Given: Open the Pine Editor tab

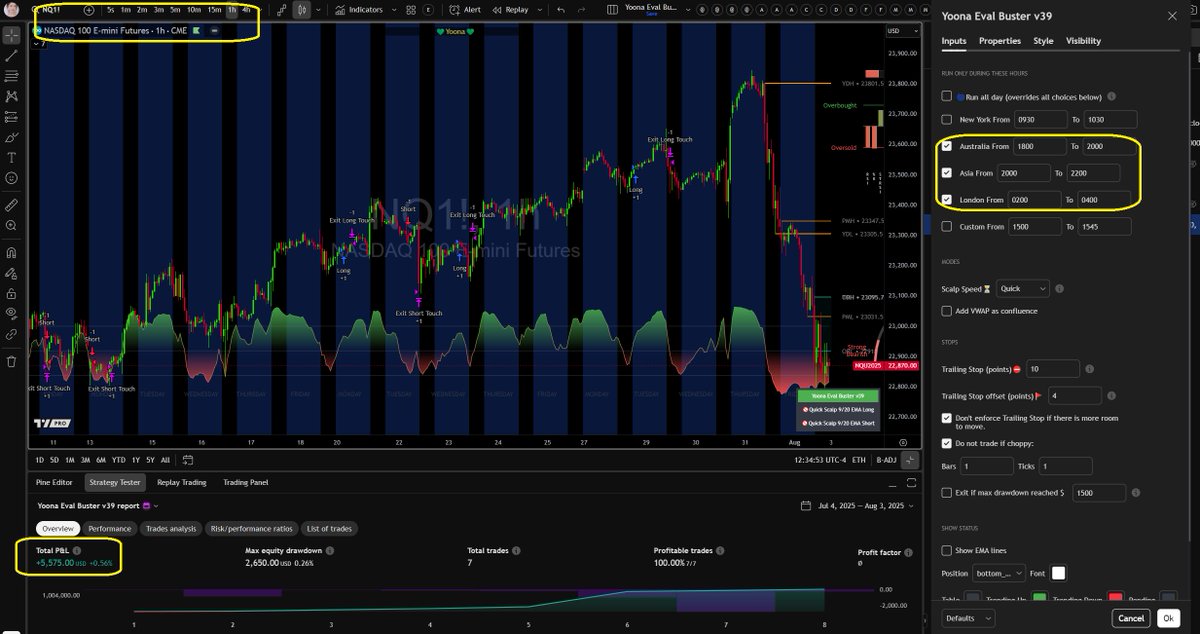Looking at the screenshot, I should point(55,482).
